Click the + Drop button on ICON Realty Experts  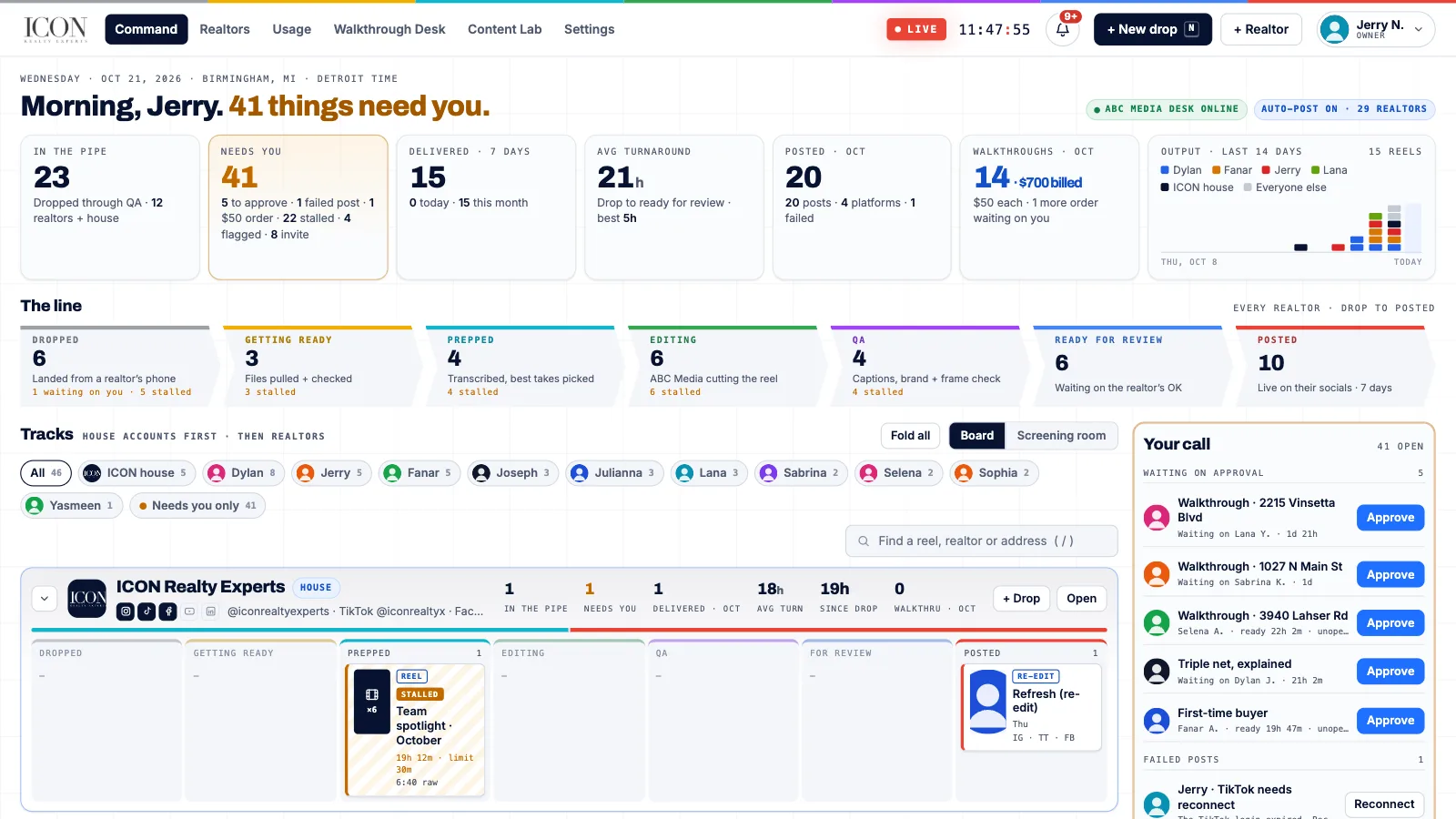pyautogui.click(x=1021, y=599)
